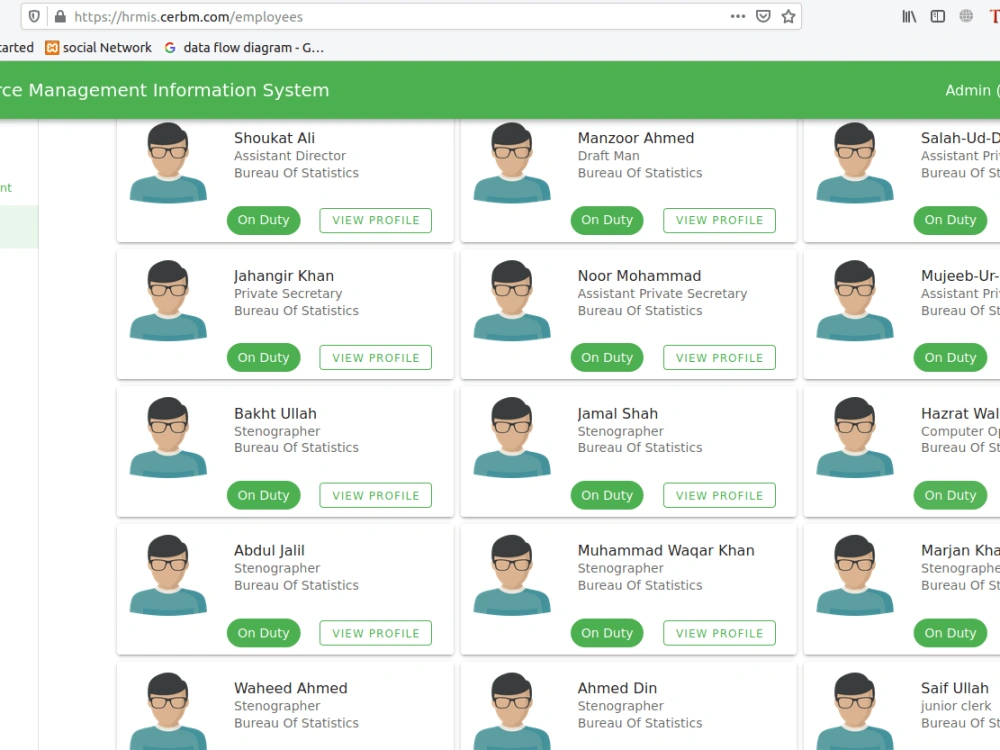The width and height of the screenshot is (1000, 750).
Task: Click On Duty badge for Mujeeb-Ur
Action: tap(950, 358)
